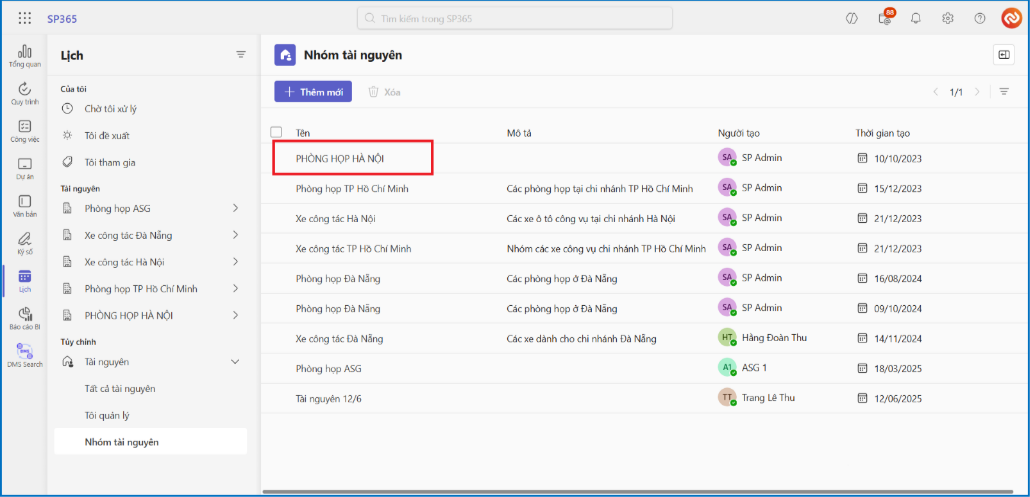Click the notification bell icon
Image resolution: width=1030 pixels, height=497 pixels.
pyautogui.click(x=915, y=18)
